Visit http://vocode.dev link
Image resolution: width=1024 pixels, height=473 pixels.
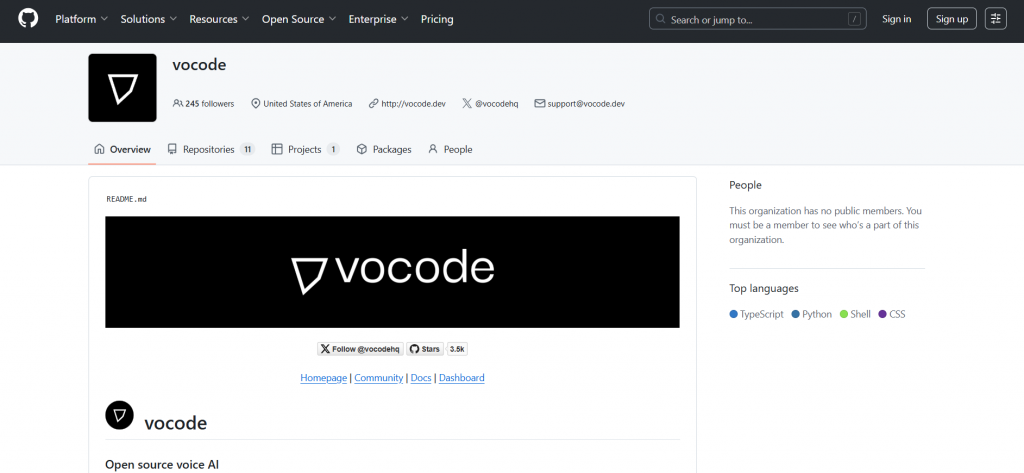coord(413,103)
